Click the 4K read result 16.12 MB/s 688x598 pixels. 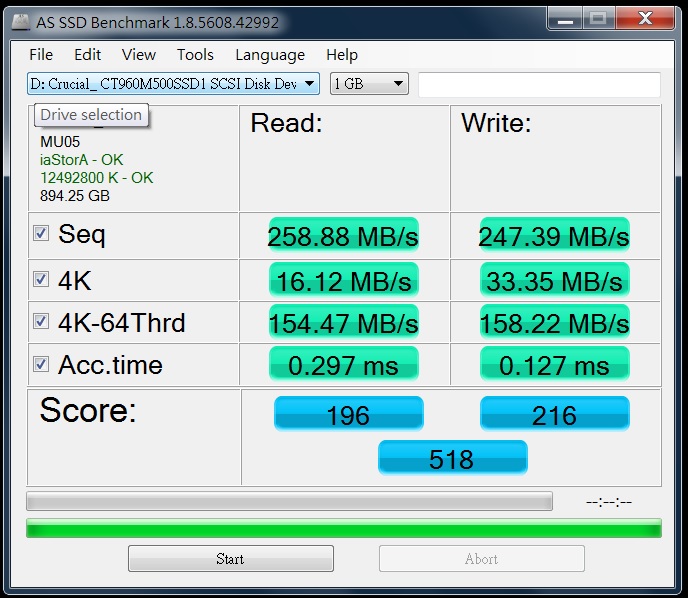[344, 280]
